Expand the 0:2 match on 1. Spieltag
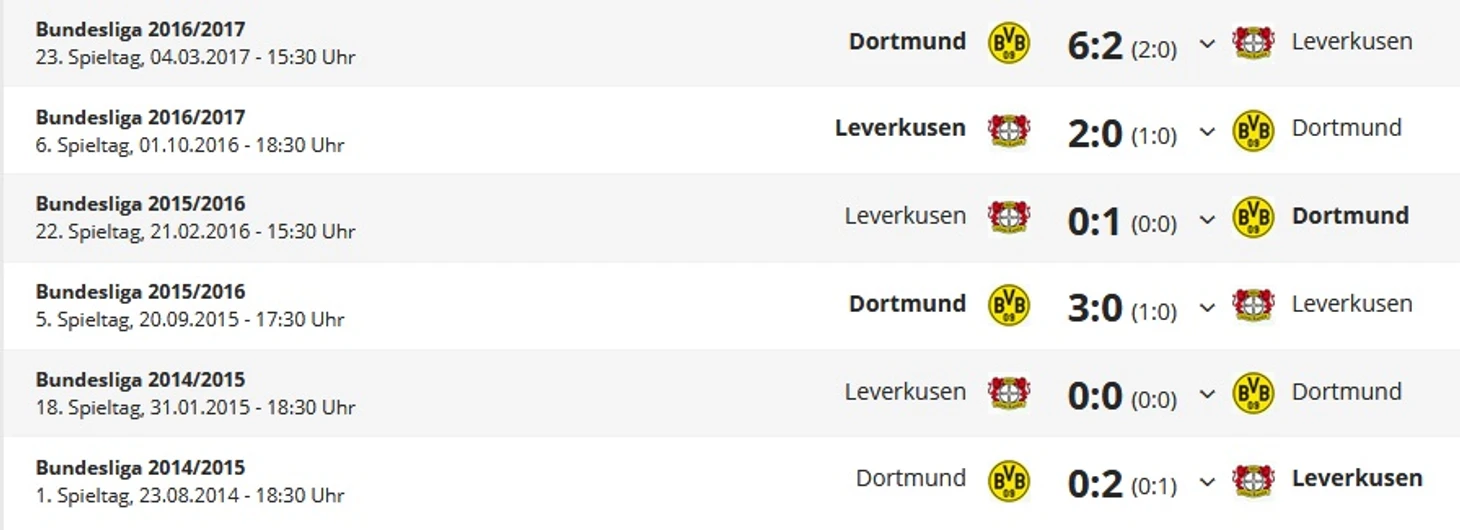The width and height of the screenshot is (1460, 530). [1207, 482]
